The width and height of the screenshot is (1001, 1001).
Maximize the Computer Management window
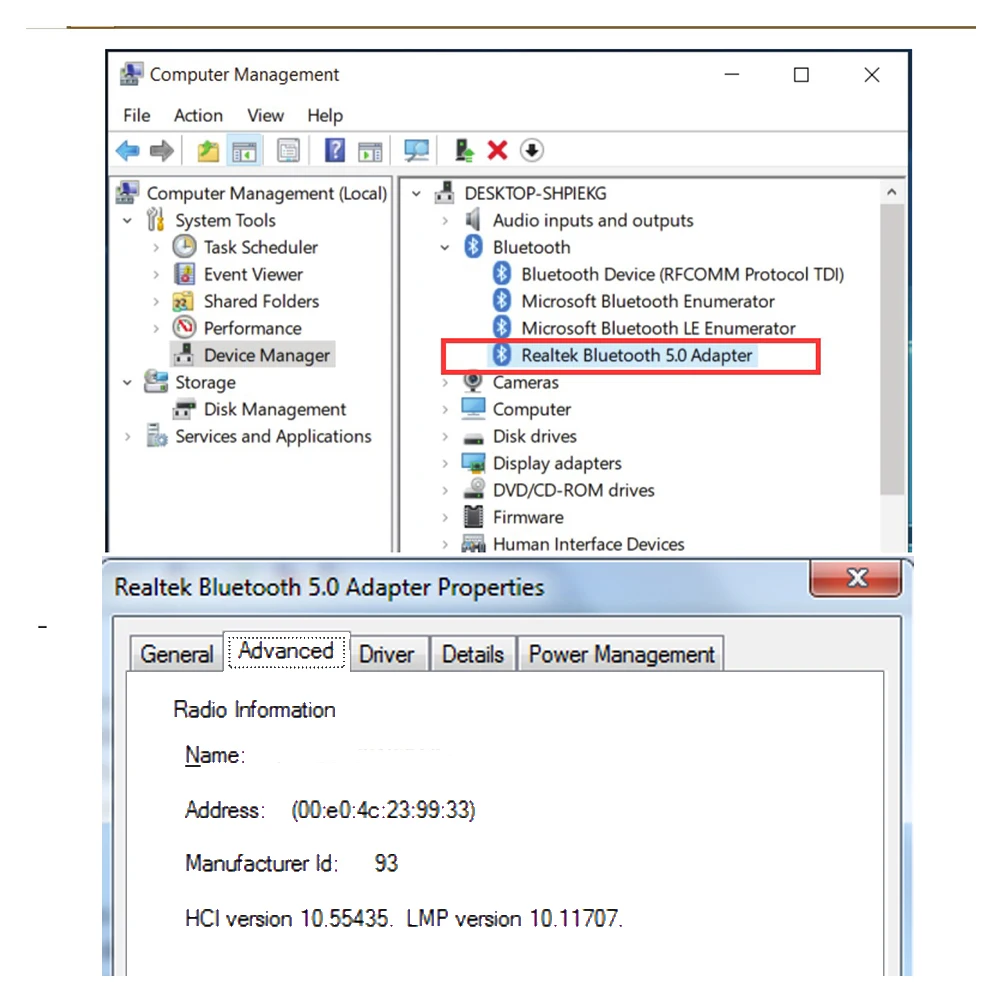click(801, 75)
